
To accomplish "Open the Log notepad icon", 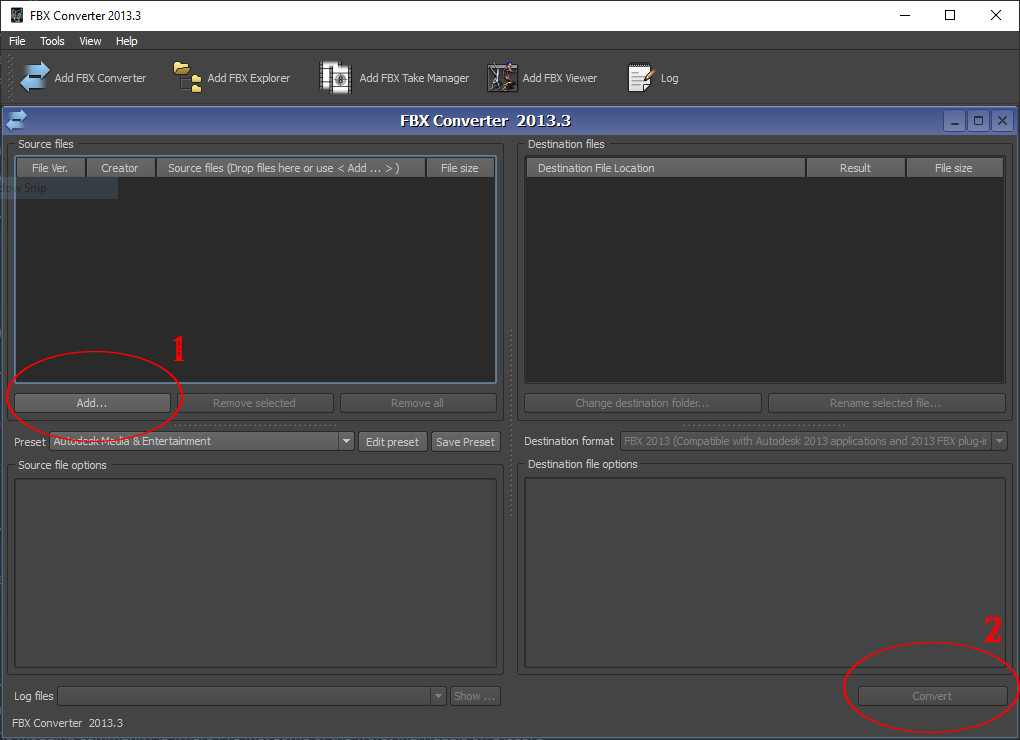I will point(640,77).
